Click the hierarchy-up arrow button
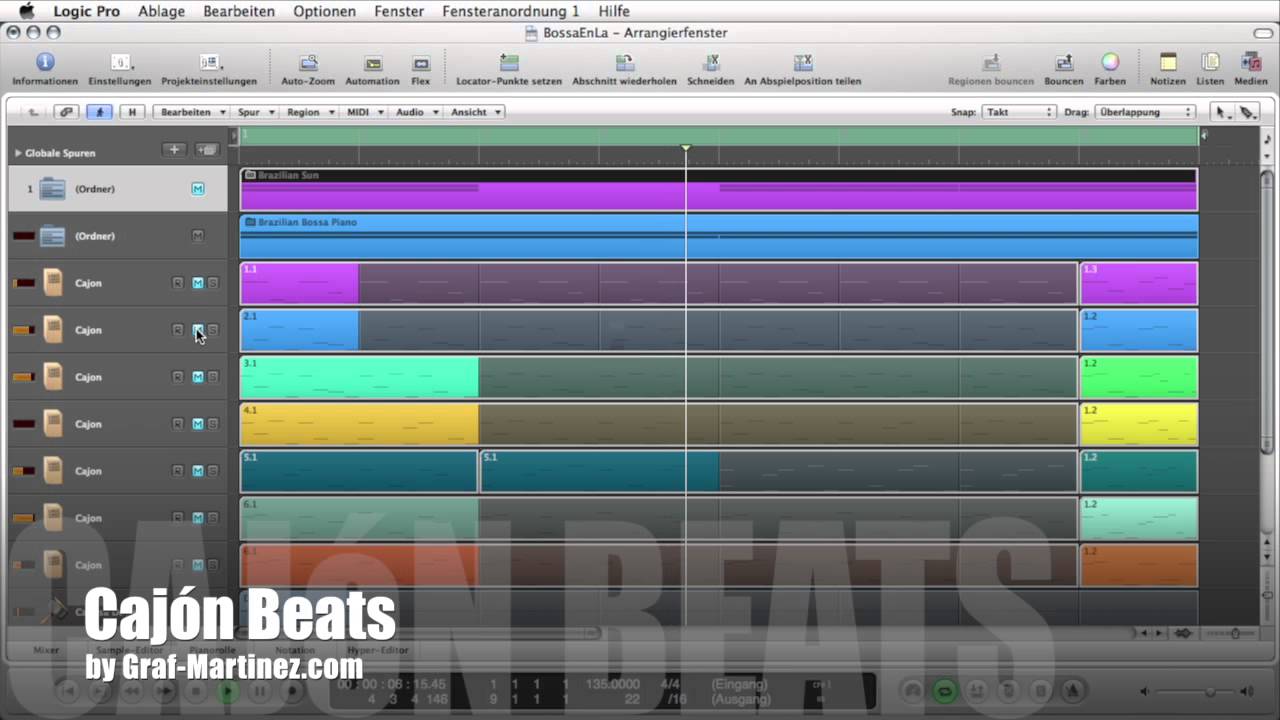Viewport: 1280px width, 720px height. (x=33, y=112)
